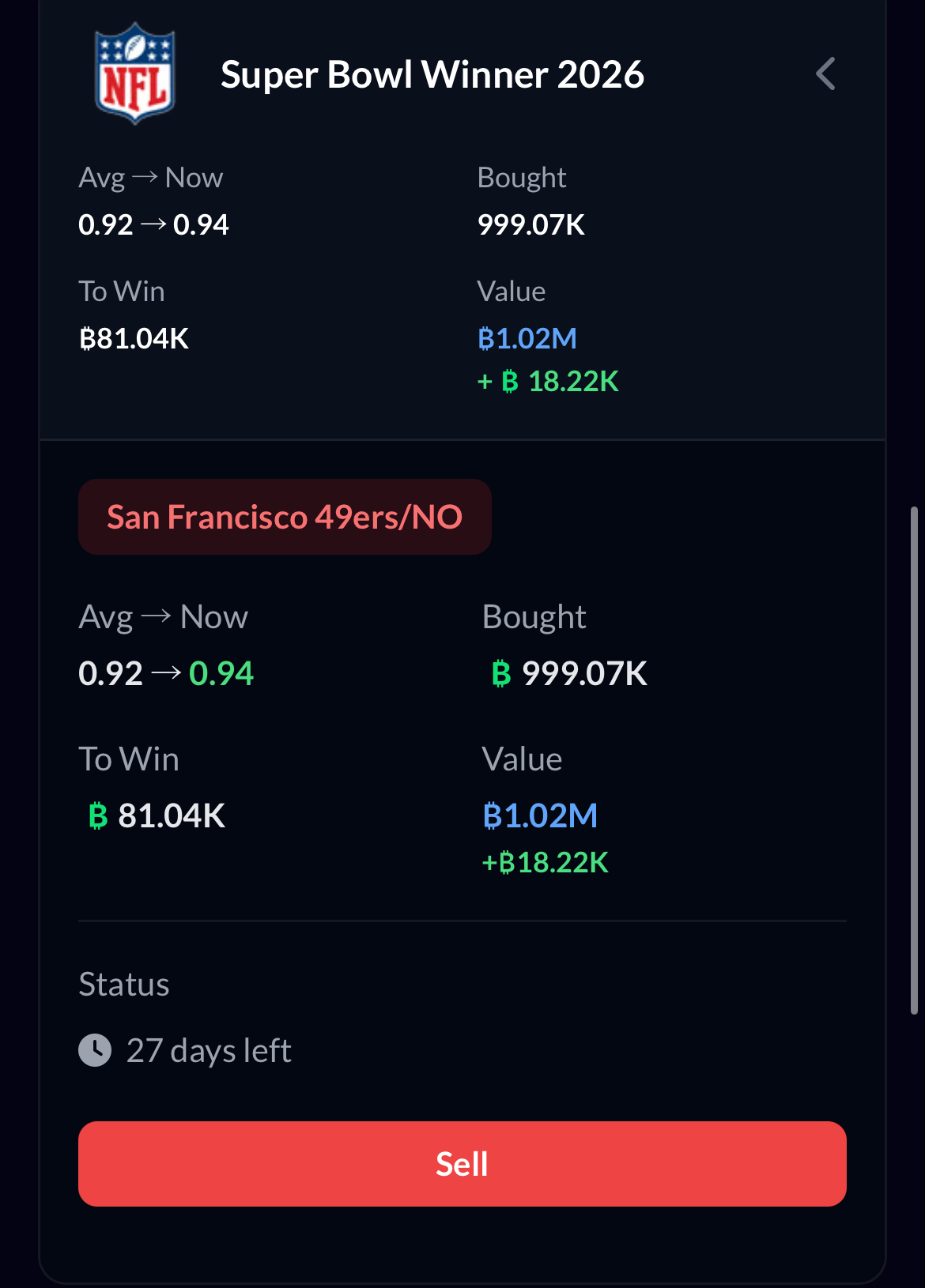925x1288 pixels.
Task: Open the Super Bowl Winner 2026 title
Action: coord(432,75)
